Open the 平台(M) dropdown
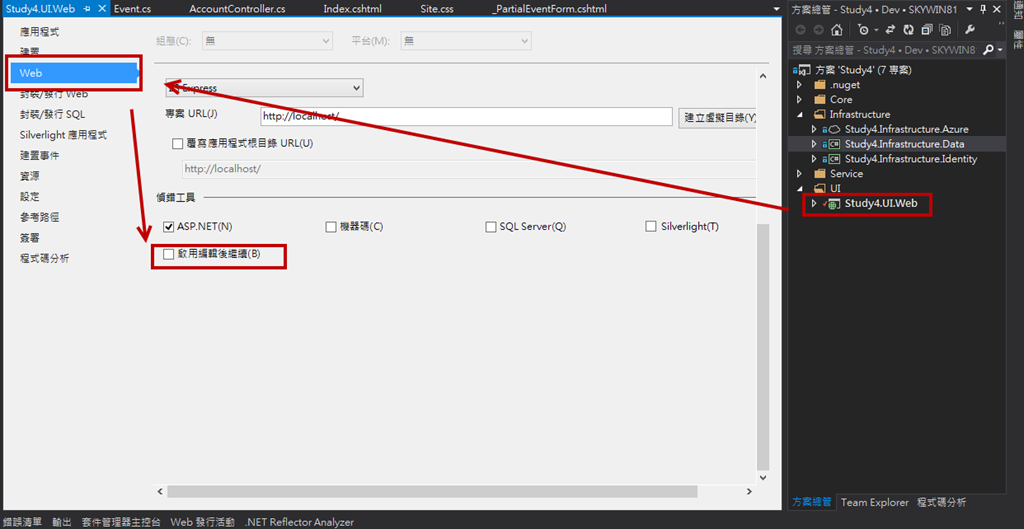This screenshot has width=1024, height=529. click(x=466, y=40)
